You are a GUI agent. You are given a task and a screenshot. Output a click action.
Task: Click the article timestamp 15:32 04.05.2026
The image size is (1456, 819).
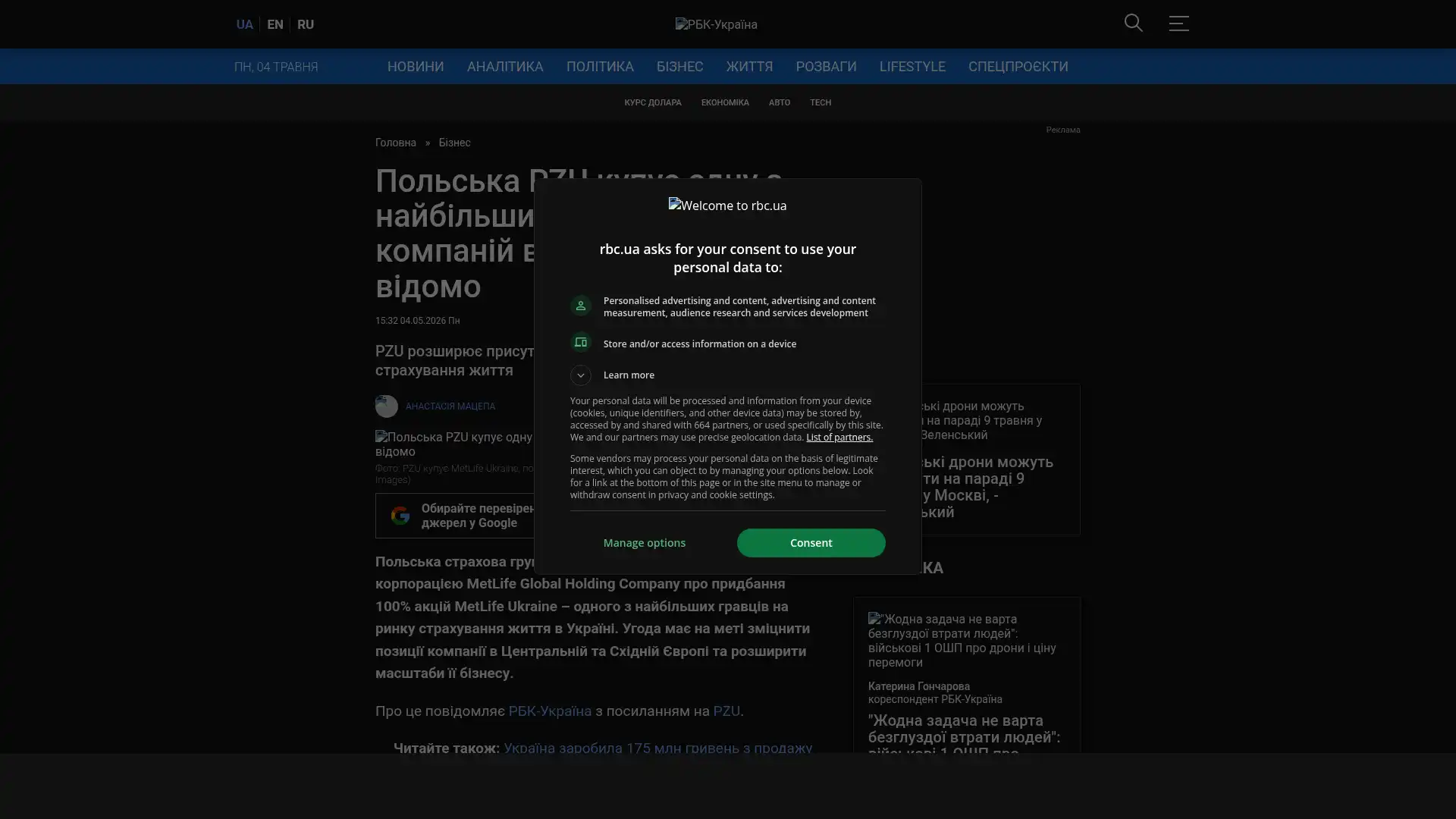[418, 321]
